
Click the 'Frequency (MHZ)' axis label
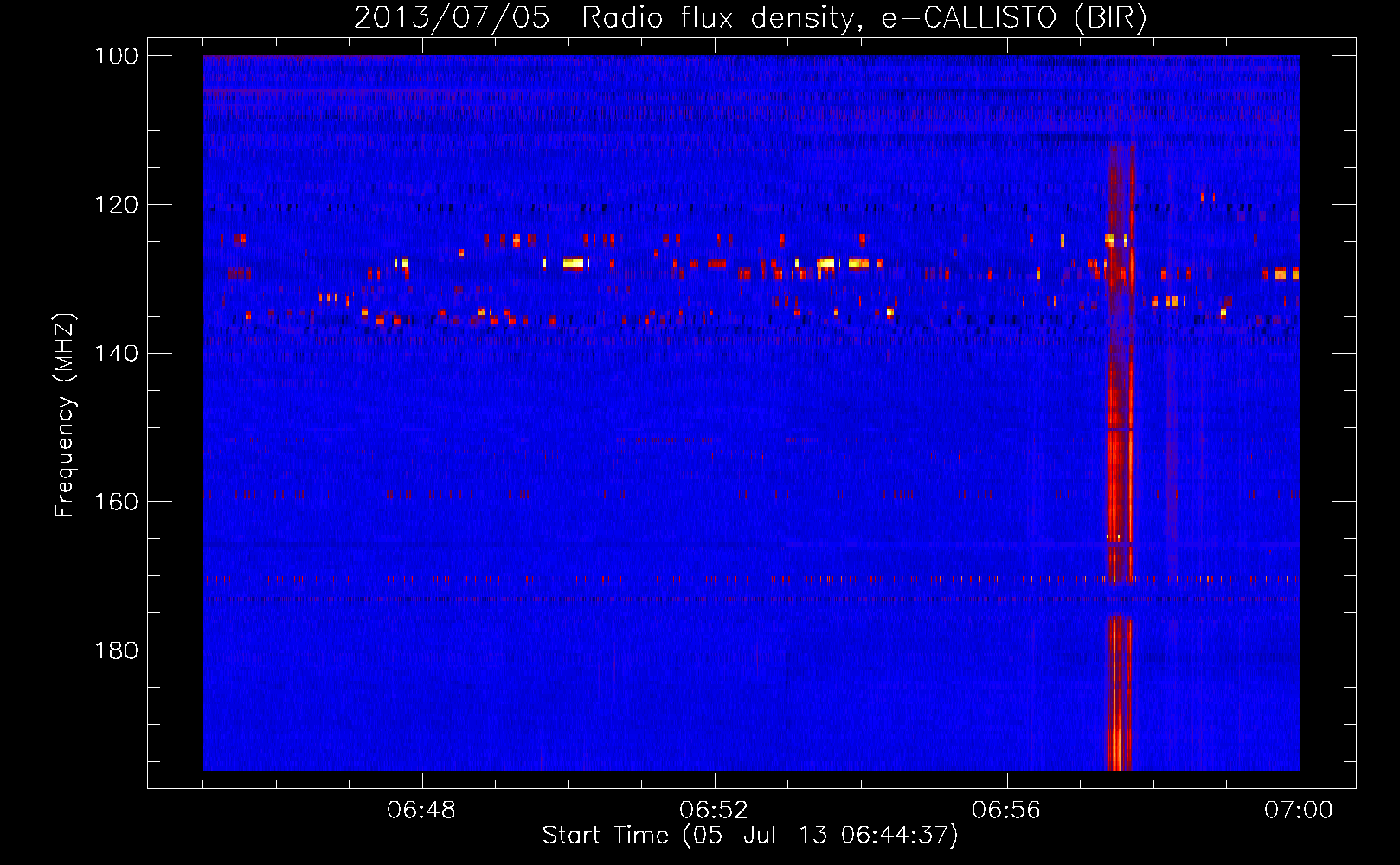tap(65, 414)
